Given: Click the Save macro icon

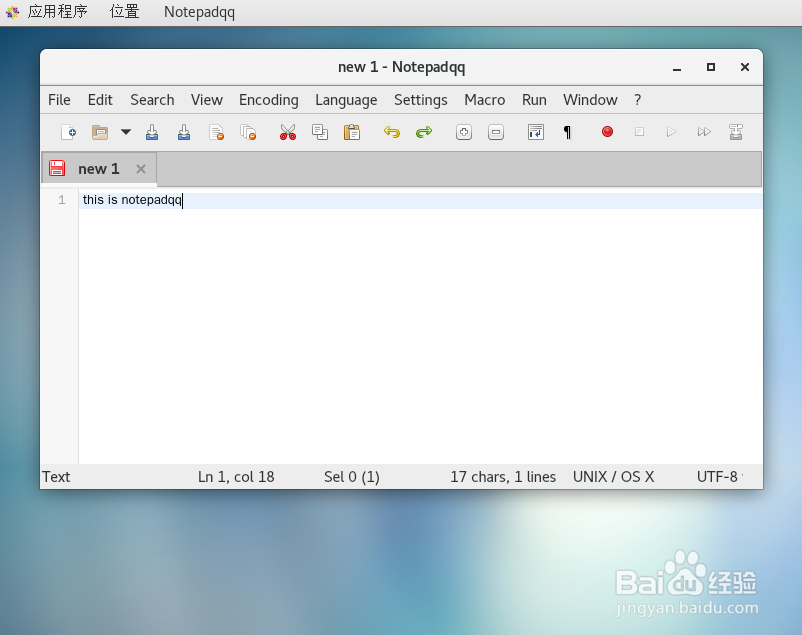Looking at the screenshot, I should (x=736, y=132).
